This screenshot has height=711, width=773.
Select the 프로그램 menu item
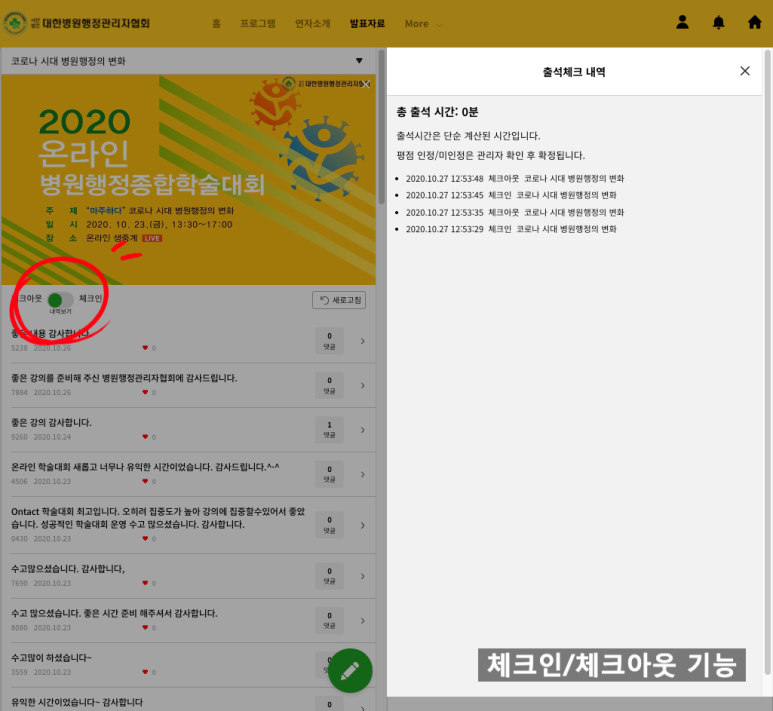[x=258, y=24]
